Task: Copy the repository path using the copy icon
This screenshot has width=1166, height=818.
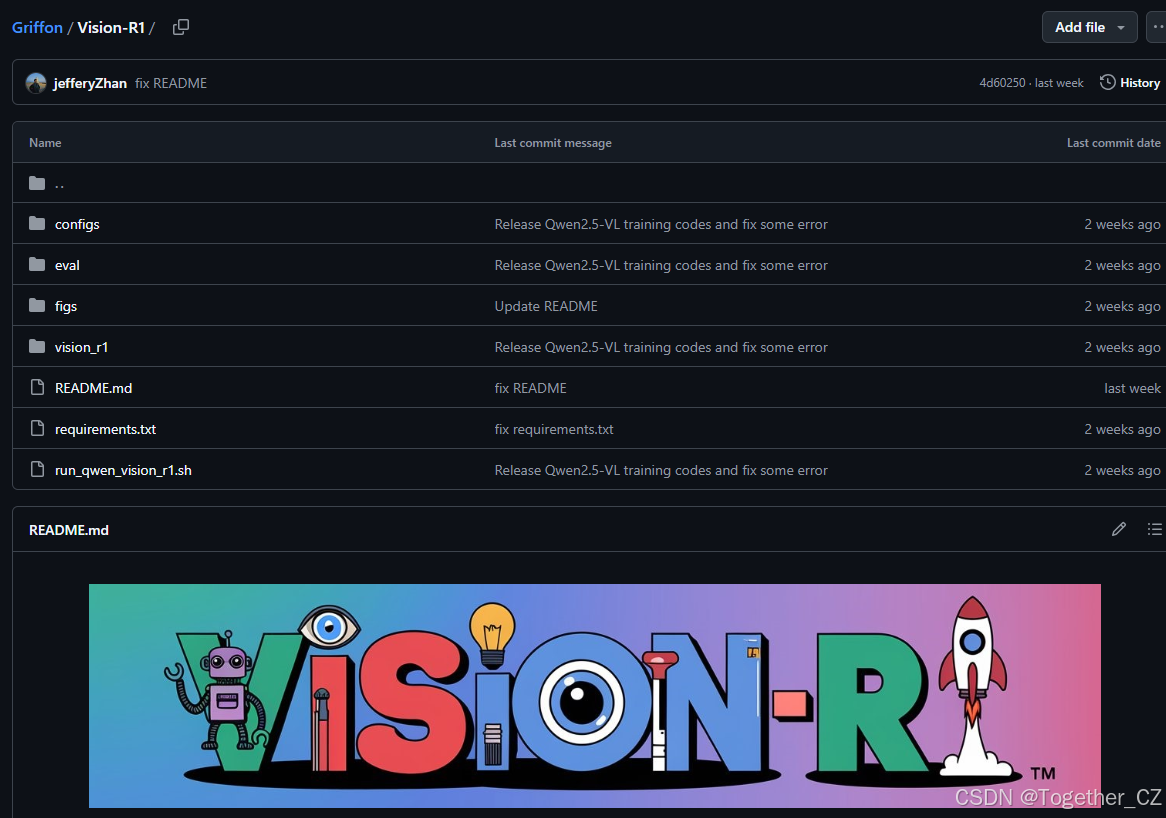Action: point(181,27)
